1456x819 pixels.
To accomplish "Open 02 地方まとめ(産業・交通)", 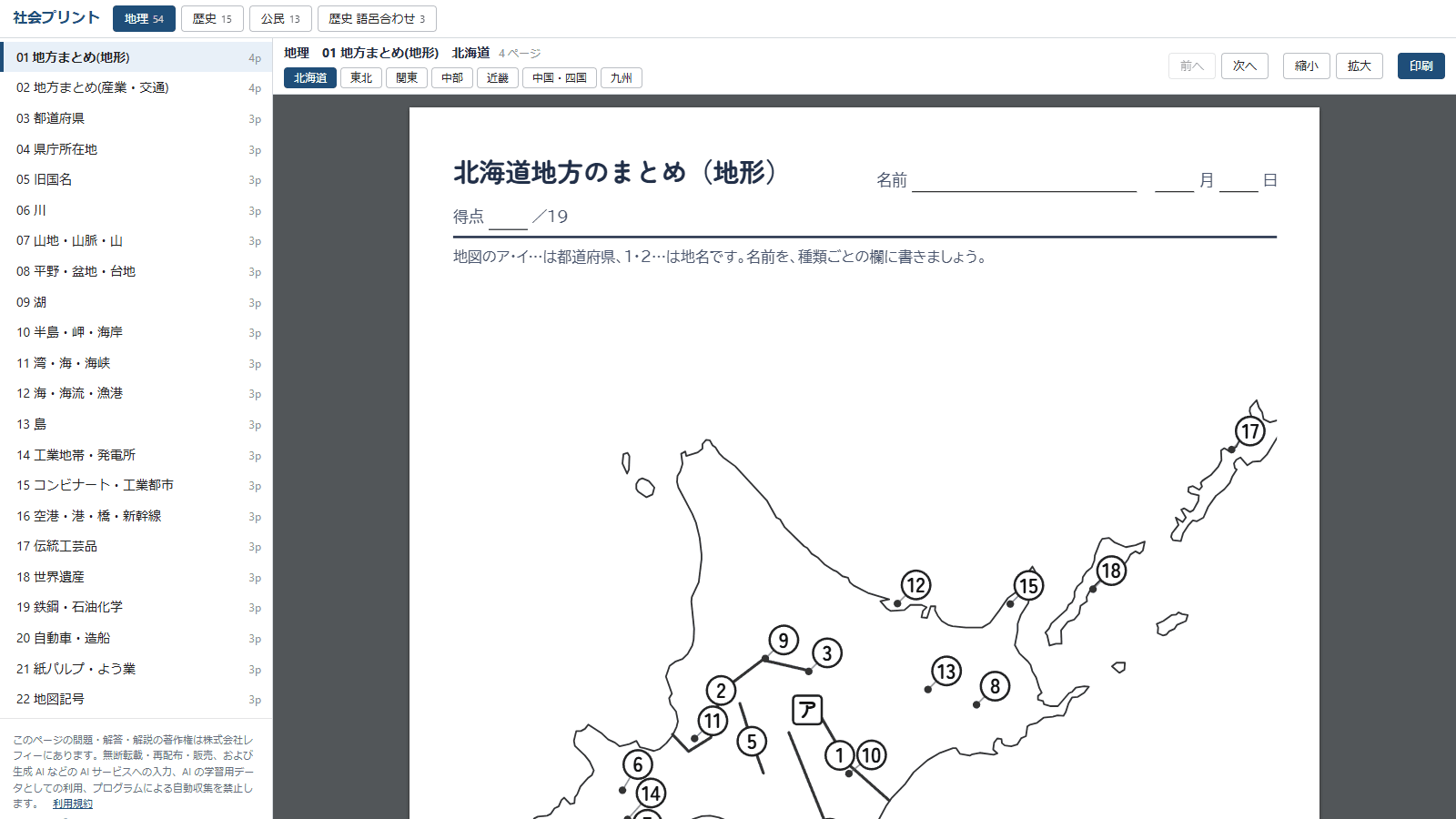I will click(x=136, y=87).
